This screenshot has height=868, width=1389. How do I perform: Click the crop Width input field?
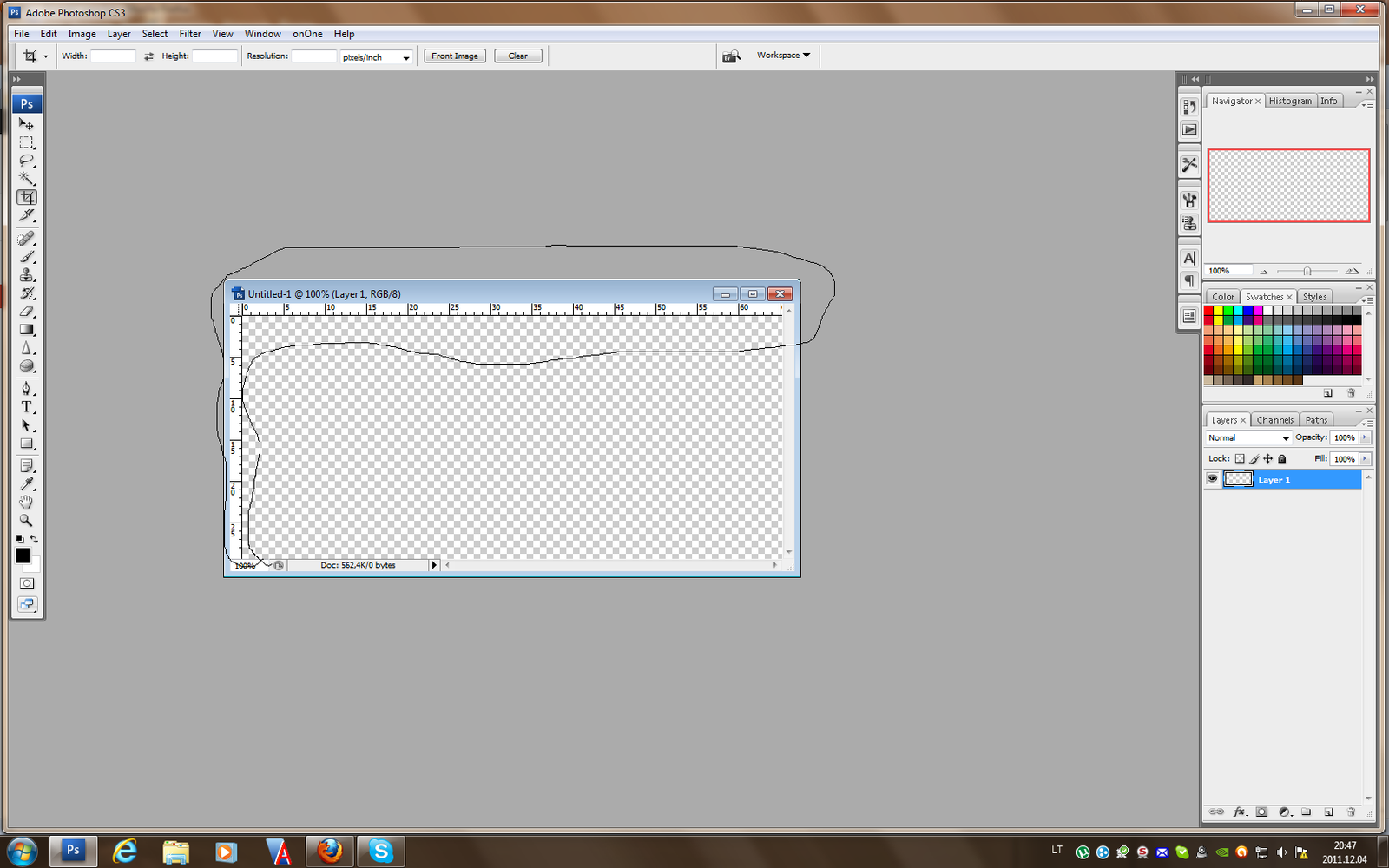(x=113, y=56)
